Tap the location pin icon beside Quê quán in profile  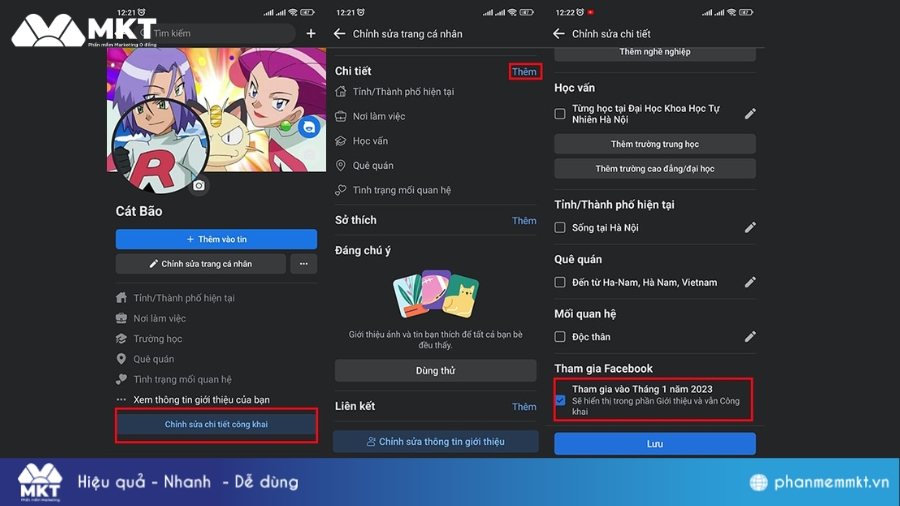coord(121,359)
